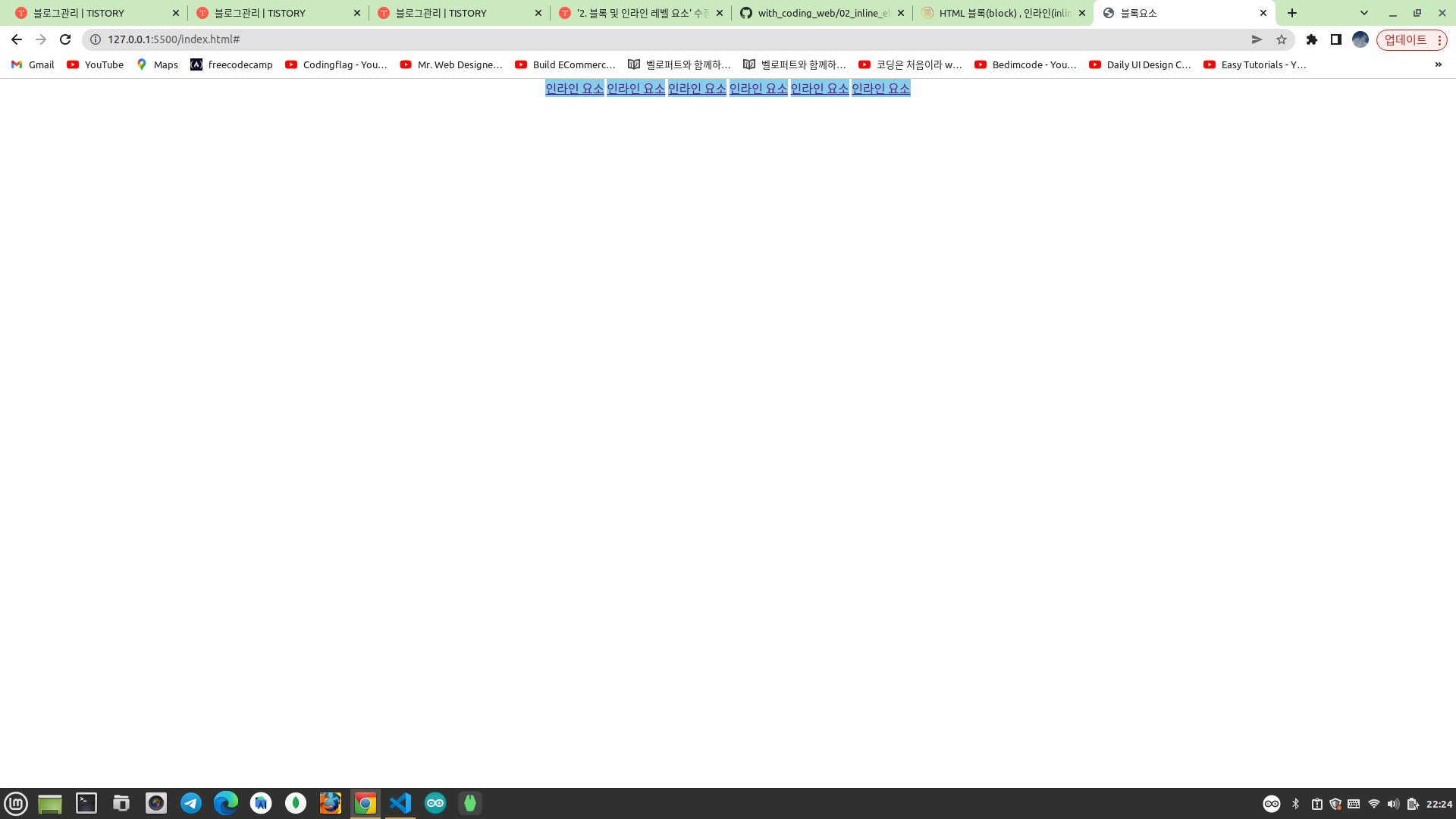Open a new browser tab
Viewport: 1456px width, 819px height.
point(1292,13)
